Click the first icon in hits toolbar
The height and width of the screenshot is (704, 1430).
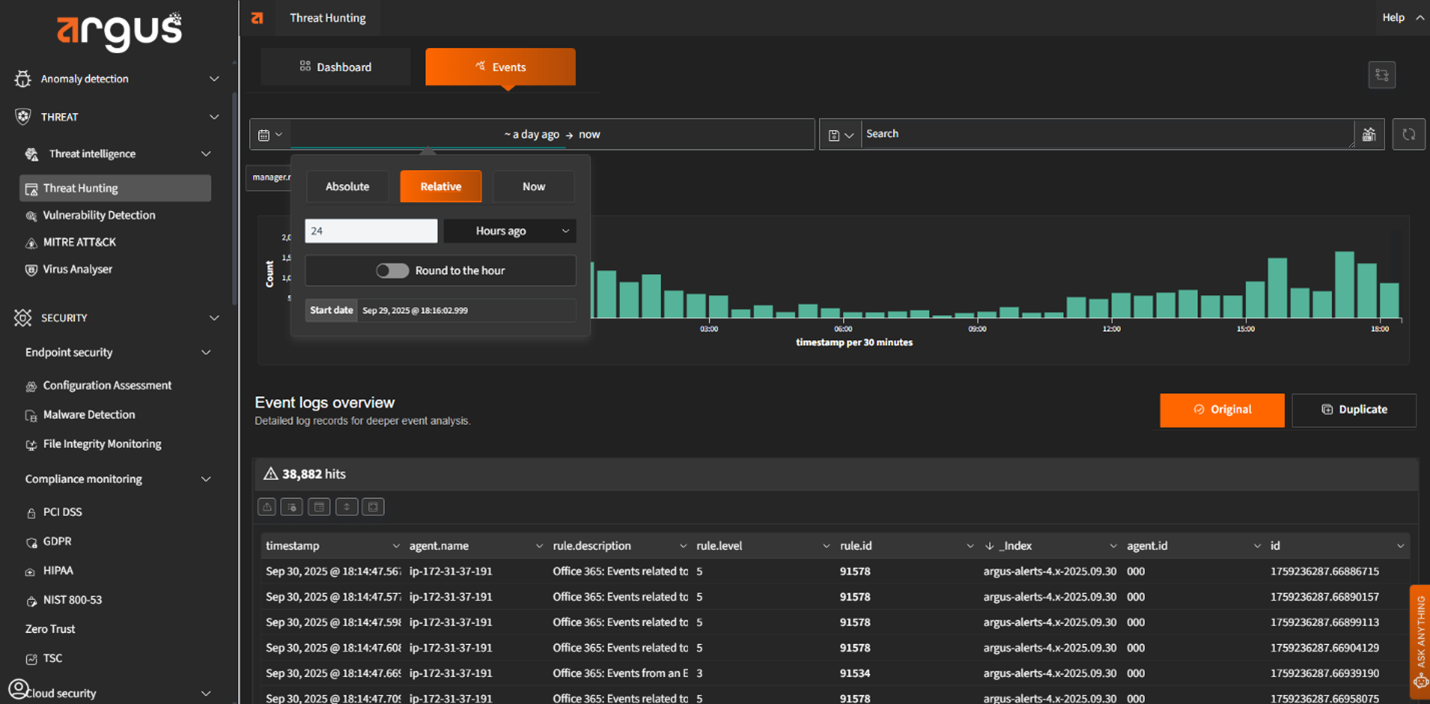tap(267, 507)
